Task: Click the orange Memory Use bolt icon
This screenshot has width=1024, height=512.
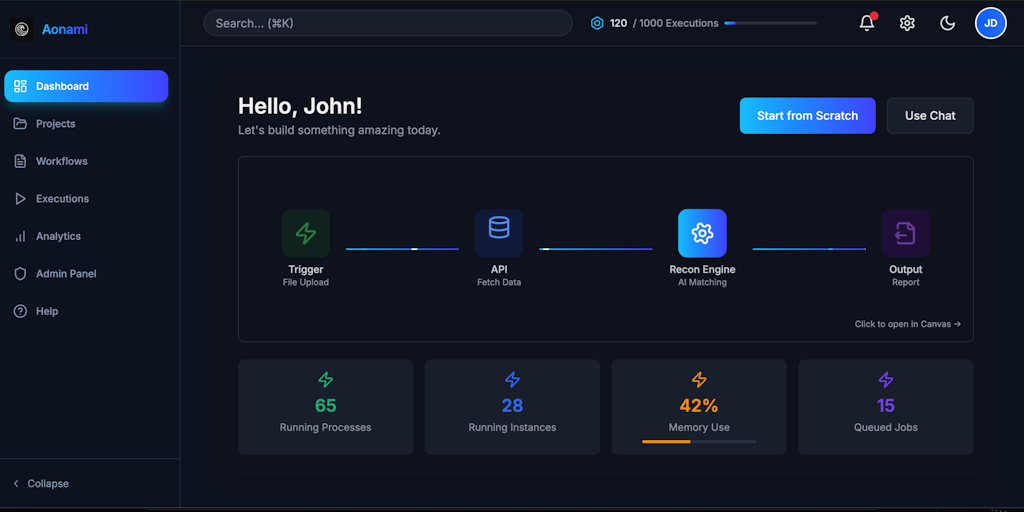Action: coord(699,379)
